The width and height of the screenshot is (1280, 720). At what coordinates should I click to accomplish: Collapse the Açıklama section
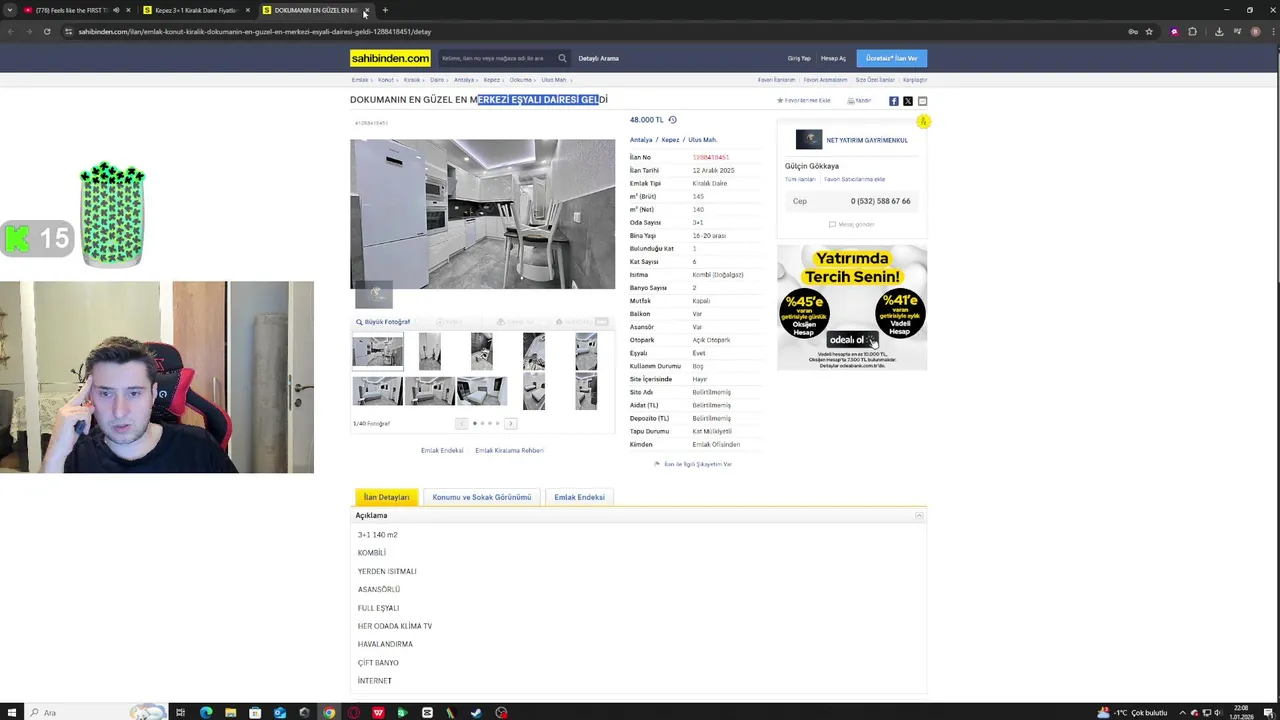click(x=919, y=515)
